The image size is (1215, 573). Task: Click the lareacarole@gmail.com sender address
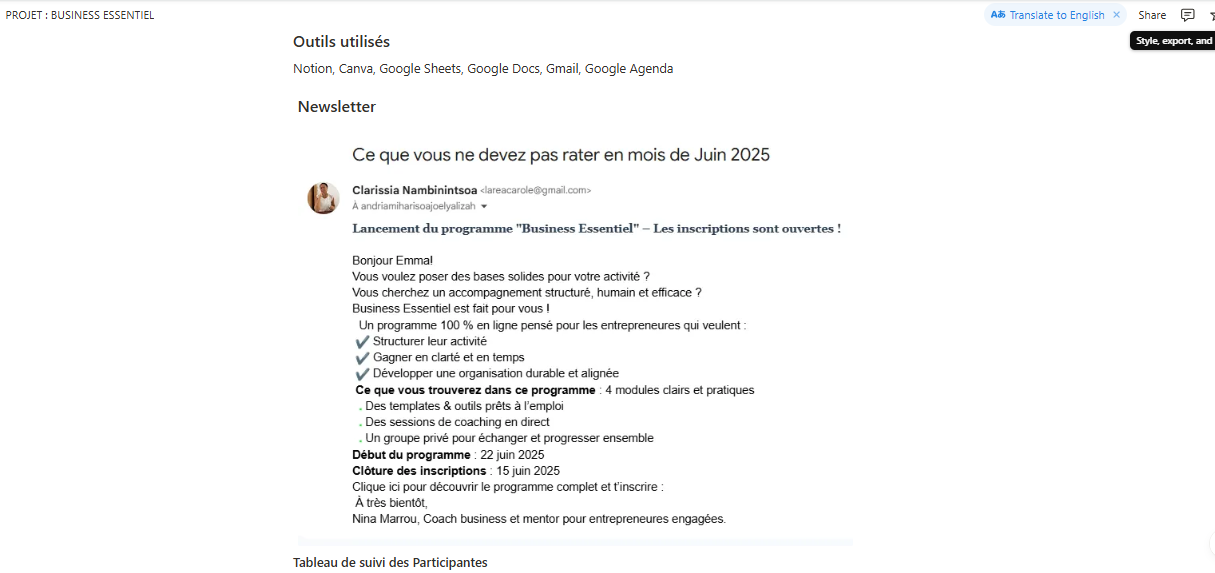[x=535, y=190]
